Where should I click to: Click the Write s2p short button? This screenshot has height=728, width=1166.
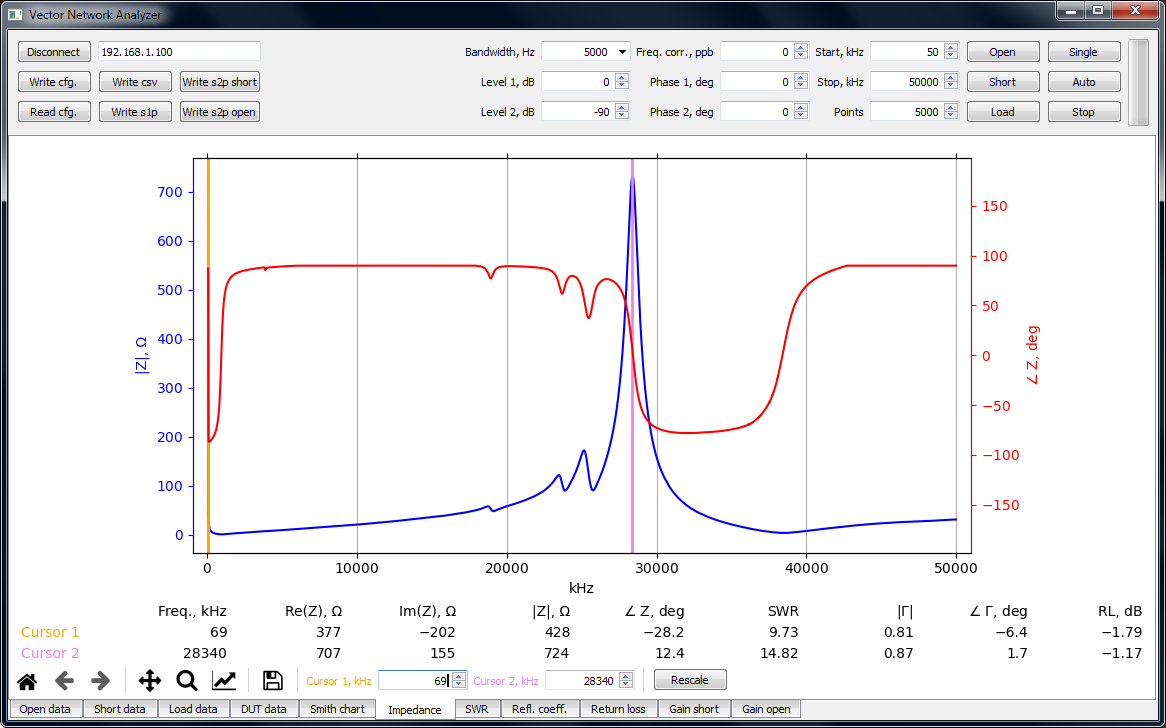[220, 82]
